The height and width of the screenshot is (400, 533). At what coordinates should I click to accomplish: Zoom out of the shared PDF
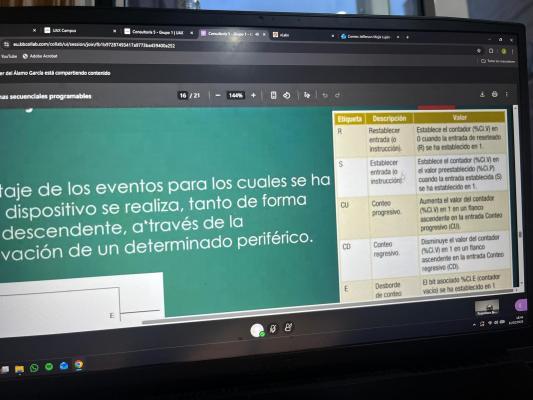[x=218, y=95]
